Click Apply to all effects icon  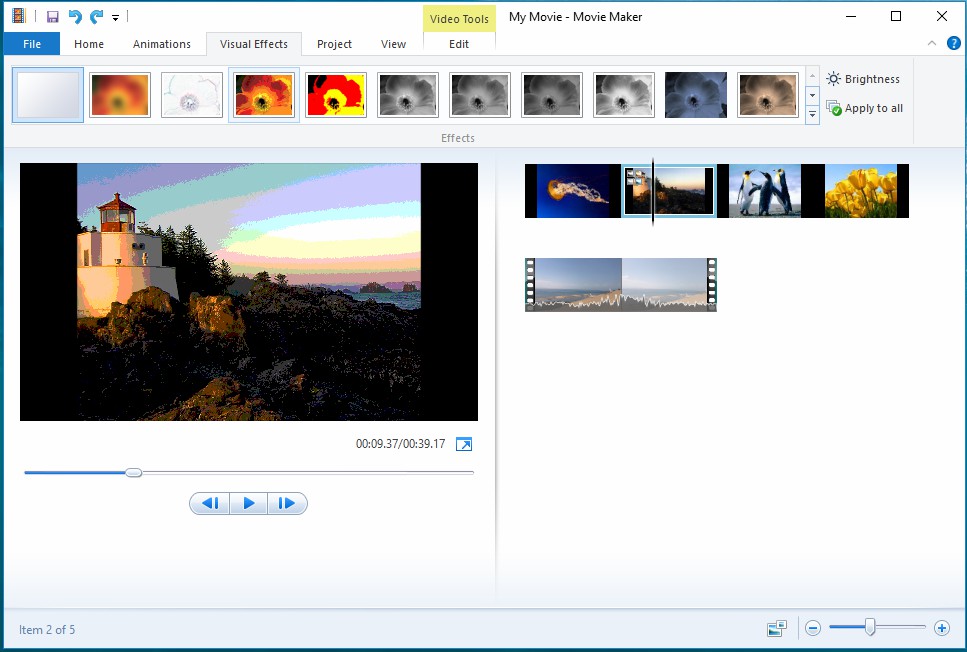pos(833,108)
